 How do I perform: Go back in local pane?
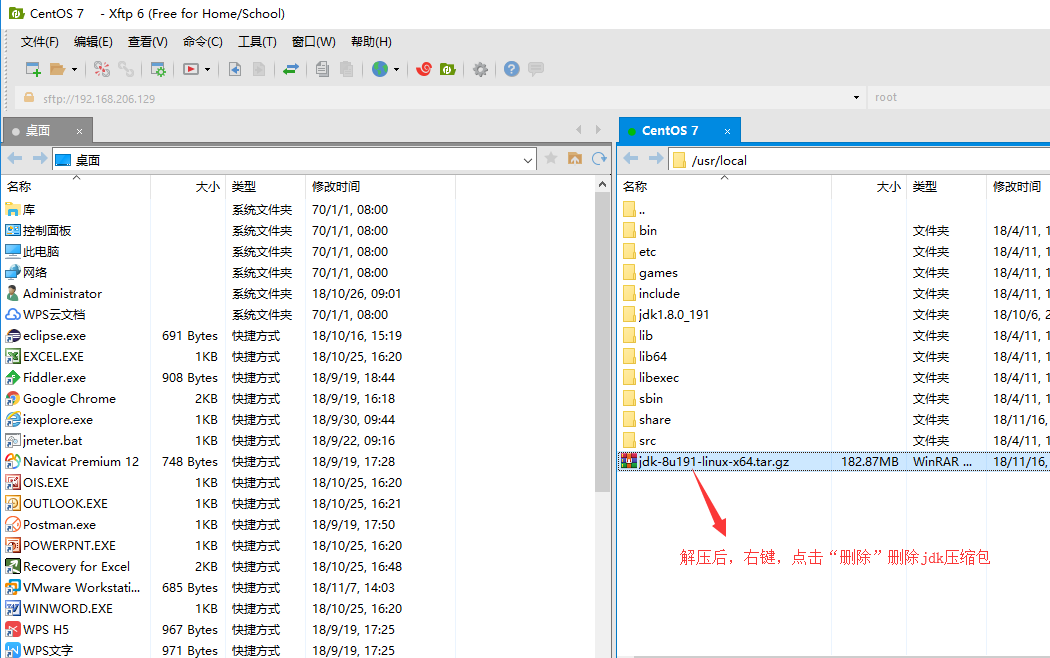pyautogui.click(x=15, y=158)
